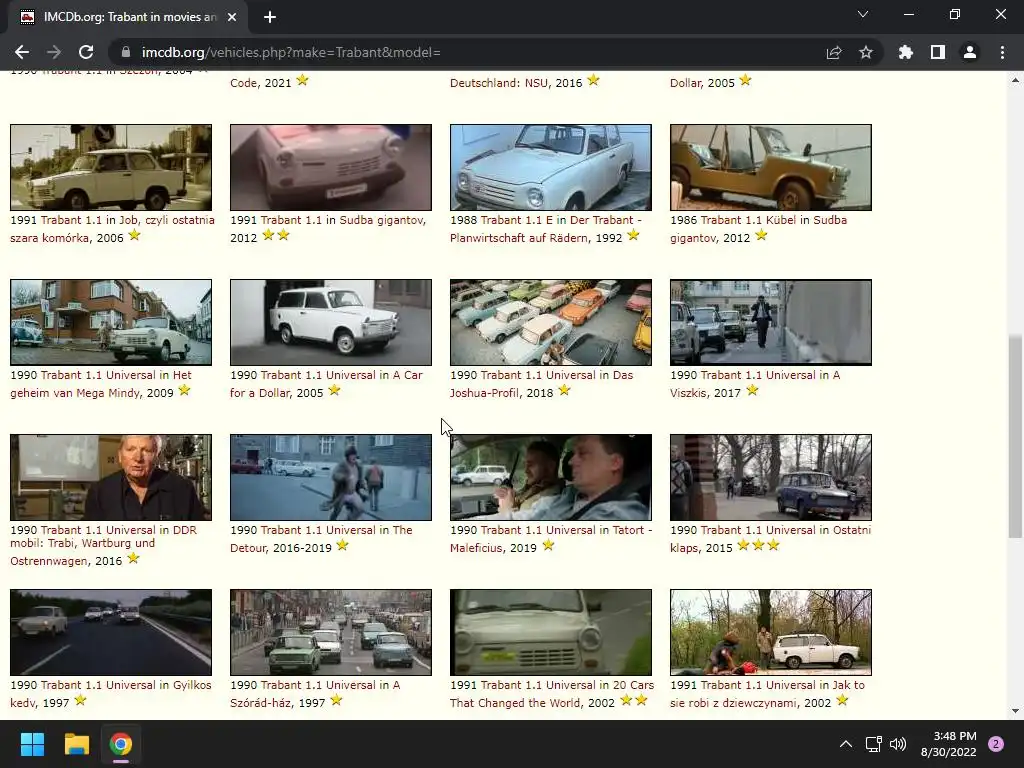Open the notification center badge

tap(996, 744)
